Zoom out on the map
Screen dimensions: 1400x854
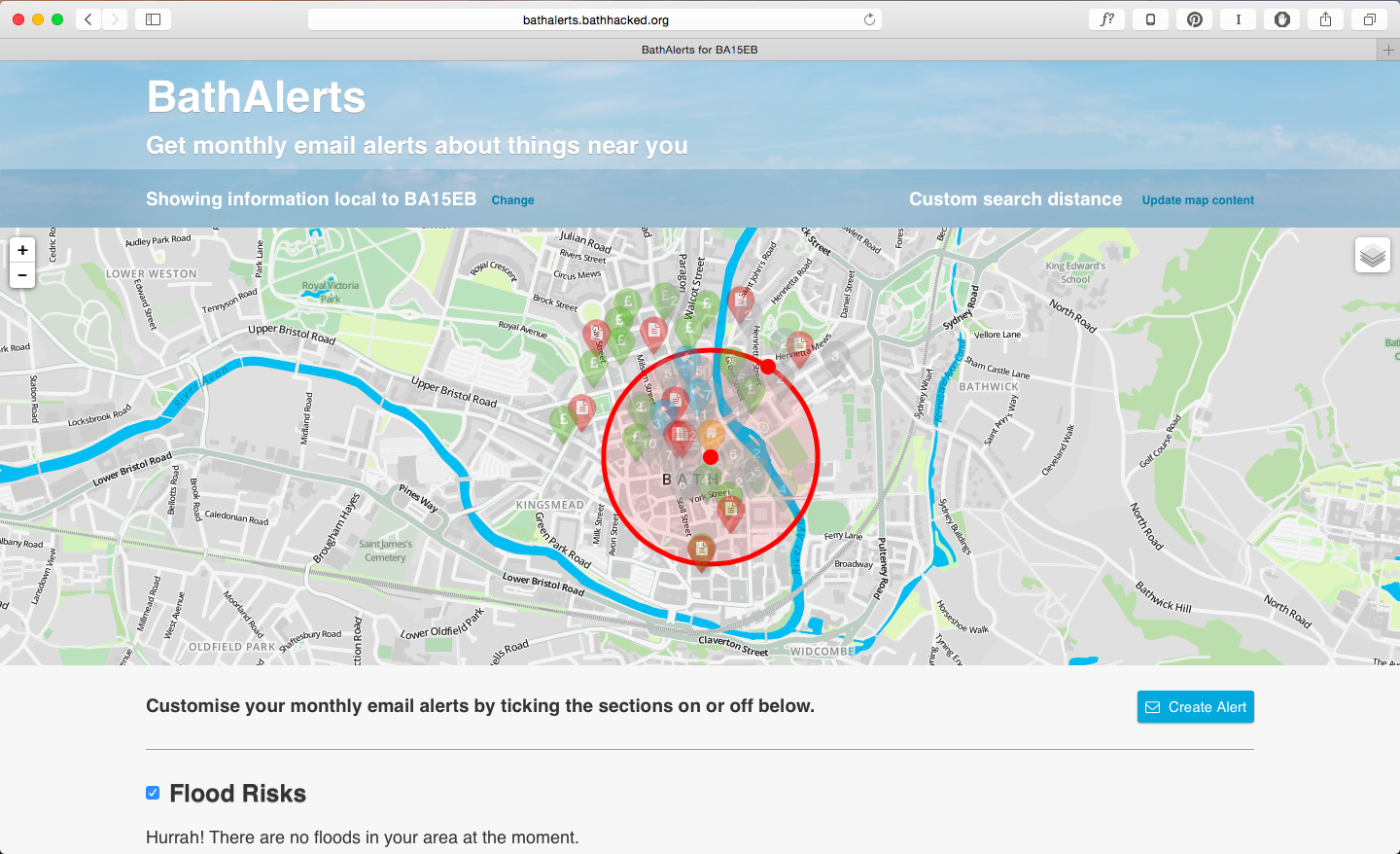pyautogui.click(x=22, y=275)
